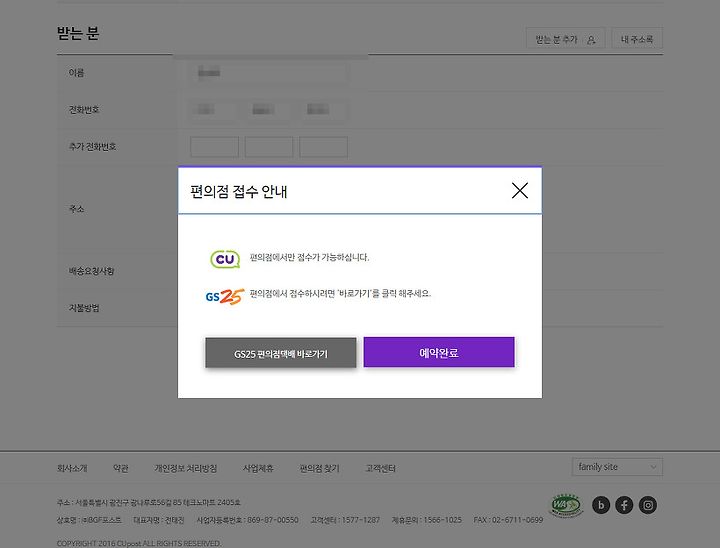Open the family site dropdown
Image resolution: width=720 pixels, height=548 pixels.
(x=617, y=467)
